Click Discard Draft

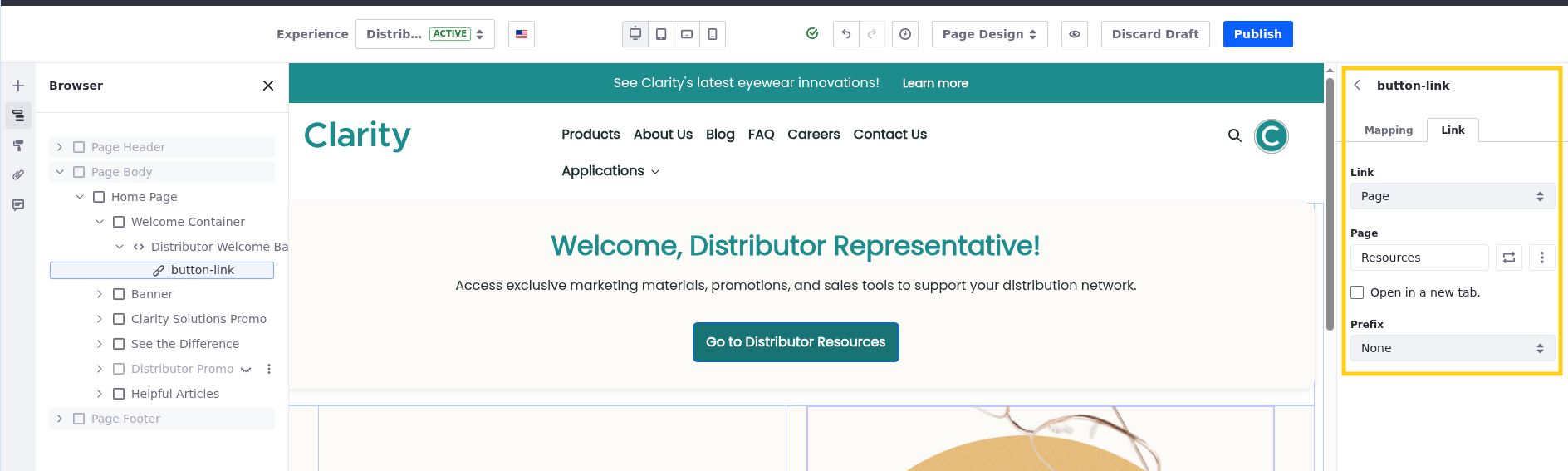tap(1154, 34)
